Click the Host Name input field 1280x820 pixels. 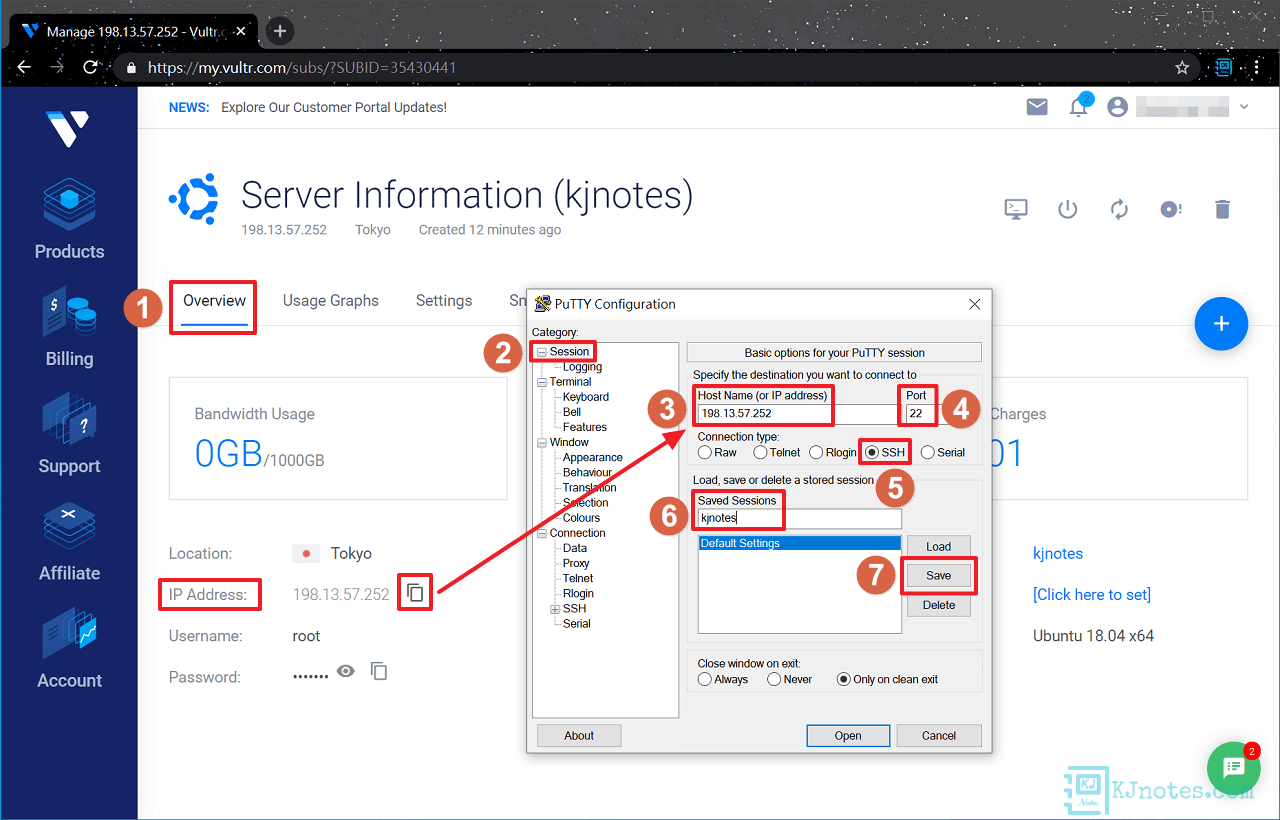pyautogui.click(x=797, y=413)
